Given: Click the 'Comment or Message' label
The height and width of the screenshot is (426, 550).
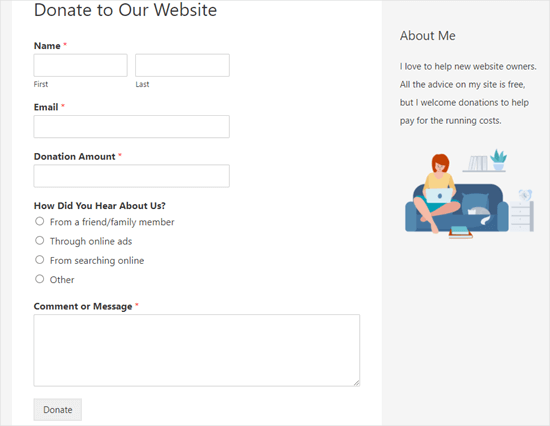Looking at the screenshot, I should pyautogui.click(x=83, y=306).
